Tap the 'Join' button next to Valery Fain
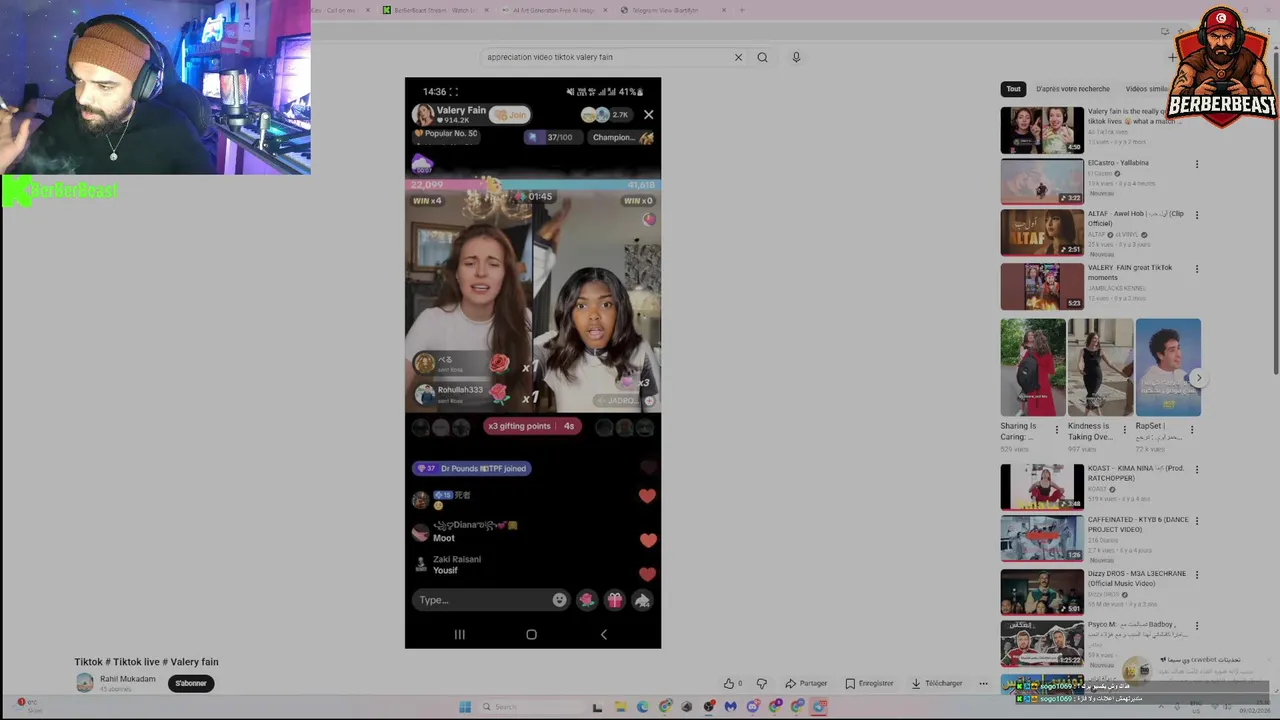Screen dimensions: 1280x720 tap(510, 115)
